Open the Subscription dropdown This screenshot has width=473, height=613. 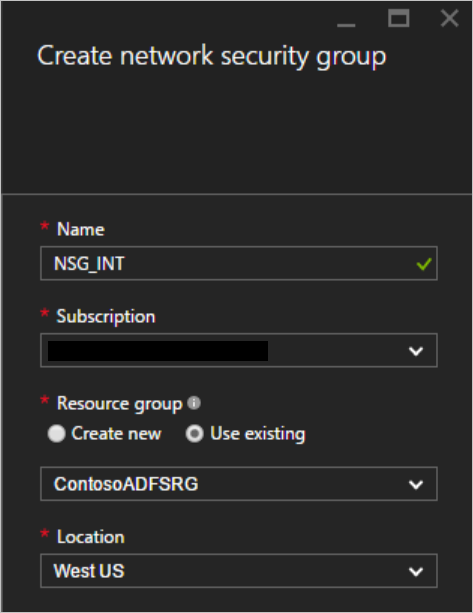pyautogui.click(x=239, y=351)
